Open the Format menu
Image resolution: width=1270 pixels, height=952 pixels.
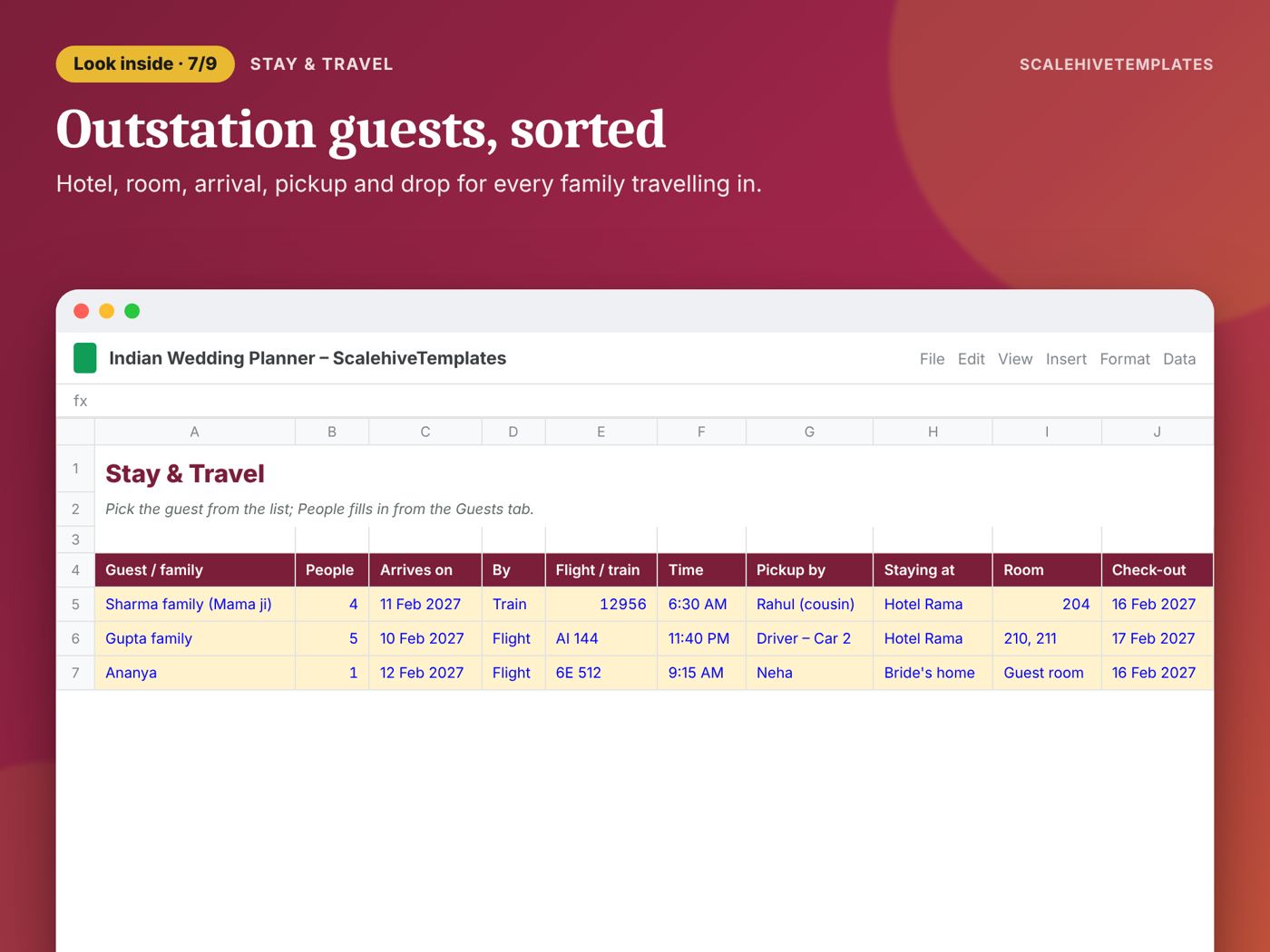coord(1125,359)
